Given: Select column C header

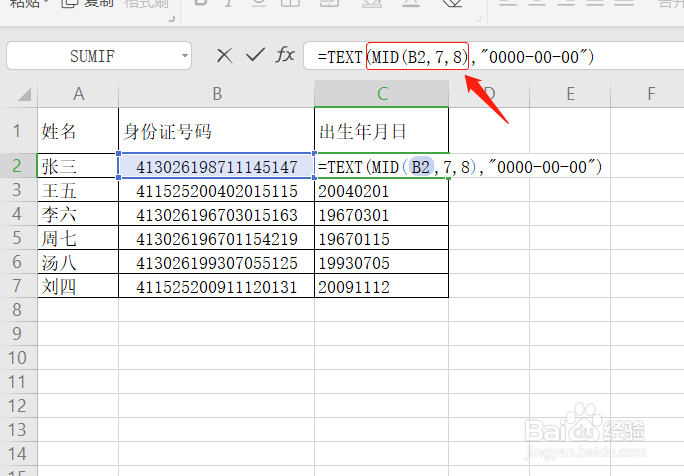Looking at the screenshot, I should (382, 94).
